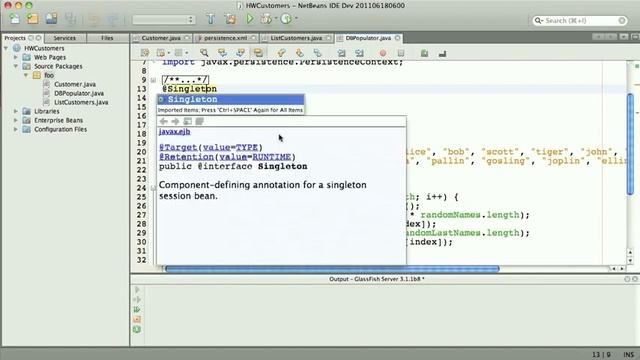Collapse the HWCustomers project node
The width and height of the screenshot is (640, 360).
point(6,48)
